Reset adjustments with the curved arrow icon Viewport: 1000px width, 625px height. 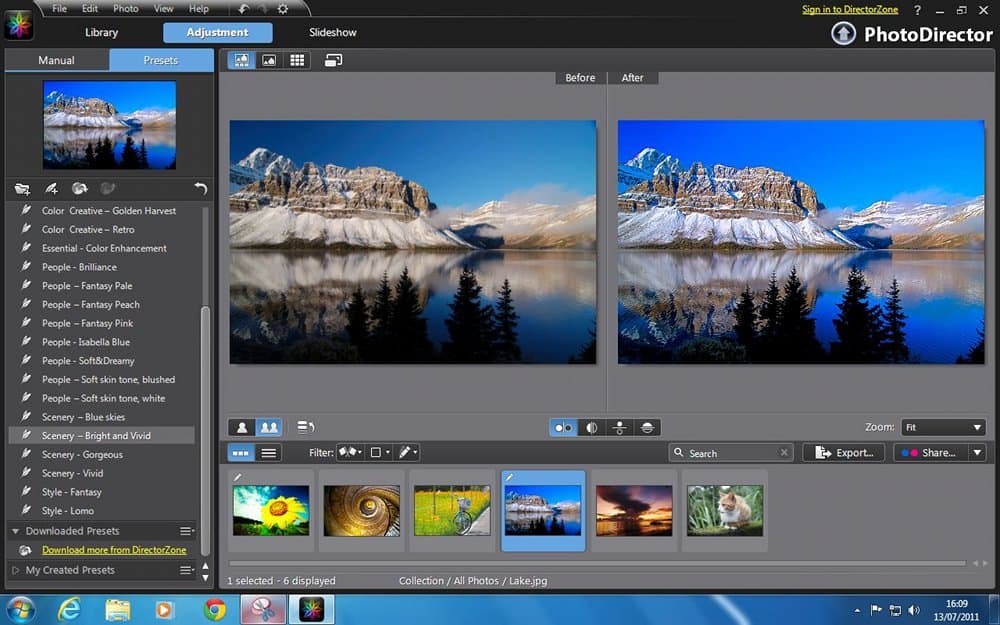[x=200, y=188]
